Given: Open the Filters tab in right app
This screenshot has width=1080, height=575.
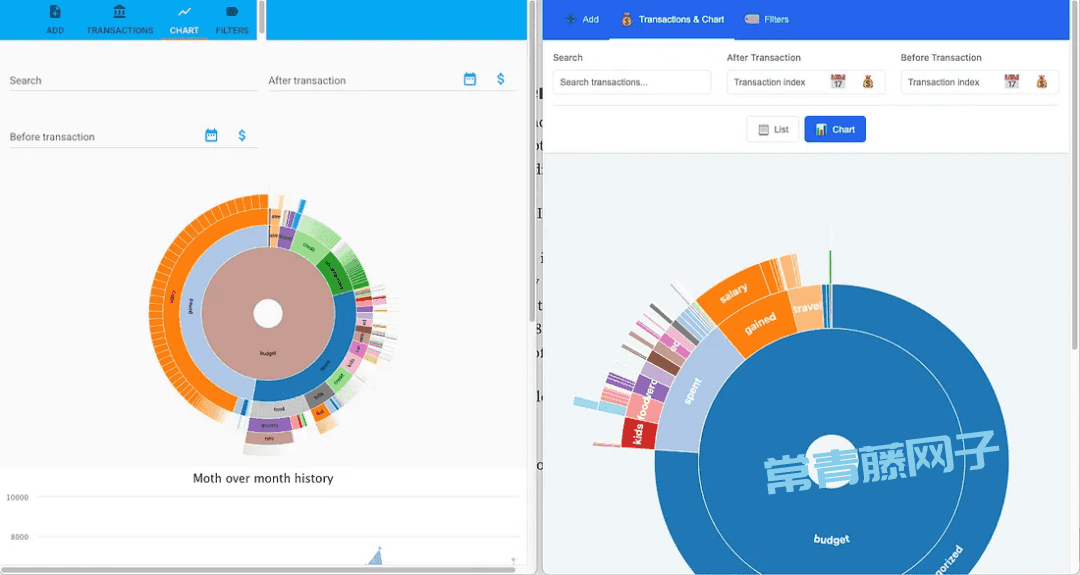Looking at the screenshot, I should (767, 19).
